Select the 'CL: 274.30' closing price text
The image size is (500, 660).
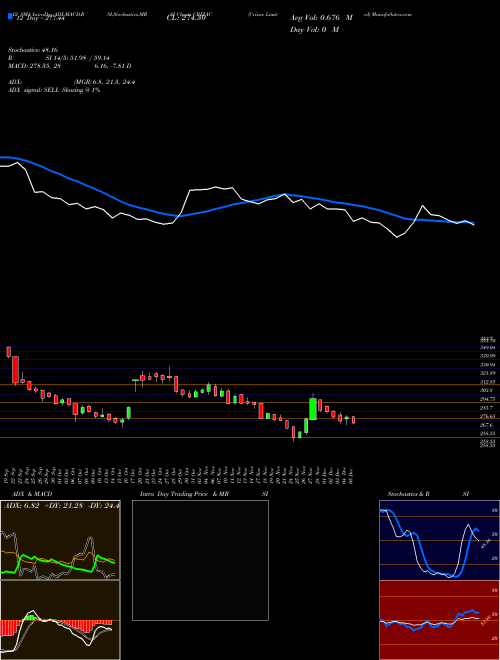[x=186, y=19]
